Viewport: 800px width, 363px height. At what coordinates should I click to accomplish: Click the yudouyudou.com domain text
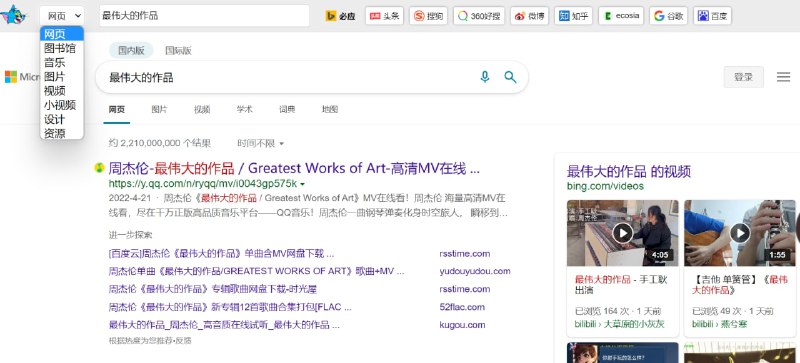pos(475,271)
